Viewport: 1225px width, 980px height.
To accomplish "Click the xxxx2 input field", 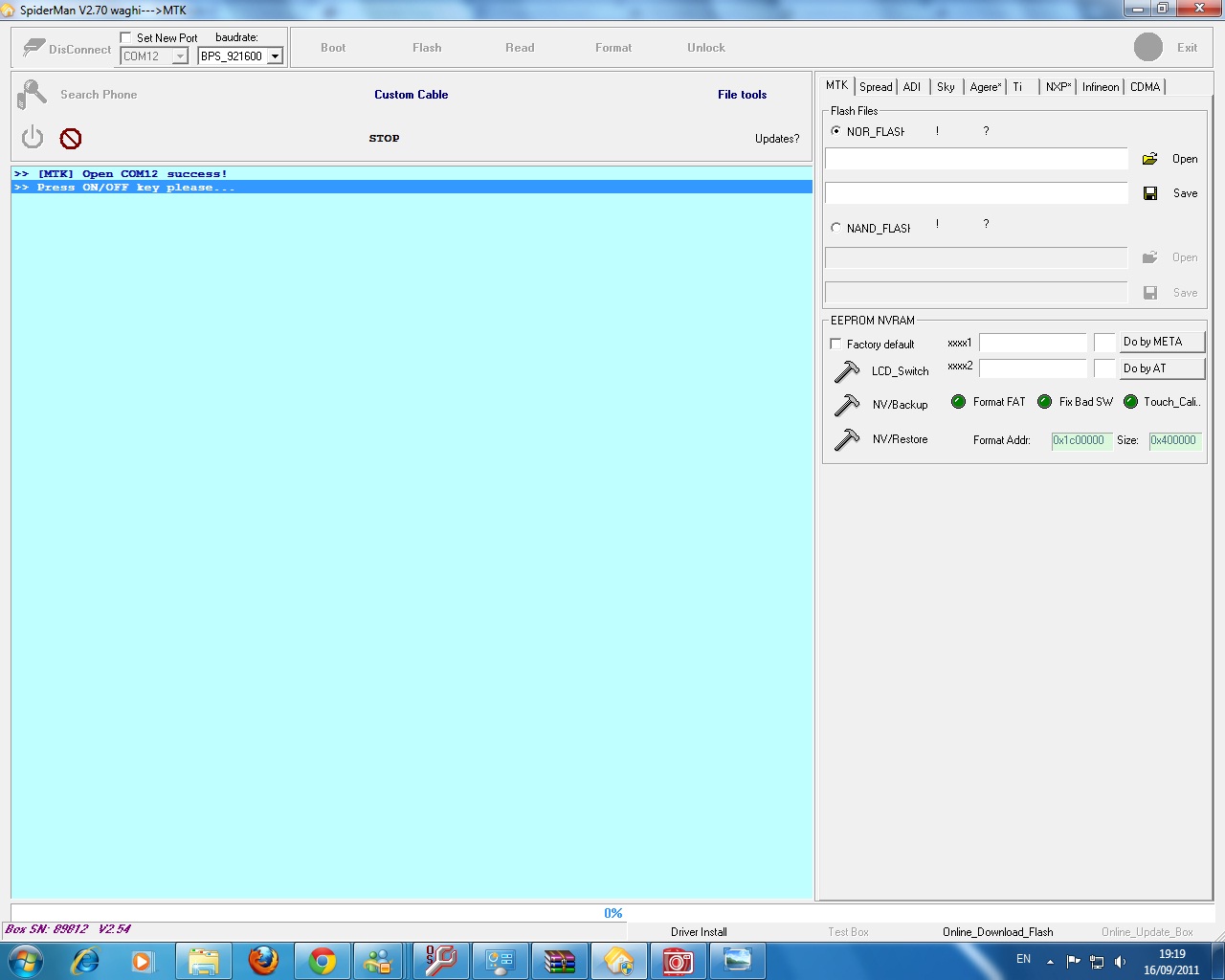I will coord(1033,368).
